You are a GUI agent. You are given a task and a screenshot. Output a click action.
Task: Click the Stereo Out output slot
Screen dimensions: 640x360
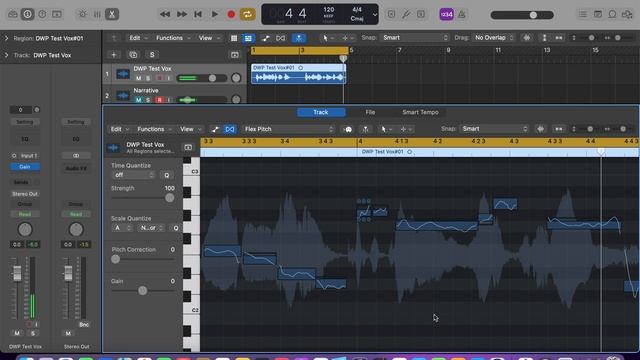(24, 194)
